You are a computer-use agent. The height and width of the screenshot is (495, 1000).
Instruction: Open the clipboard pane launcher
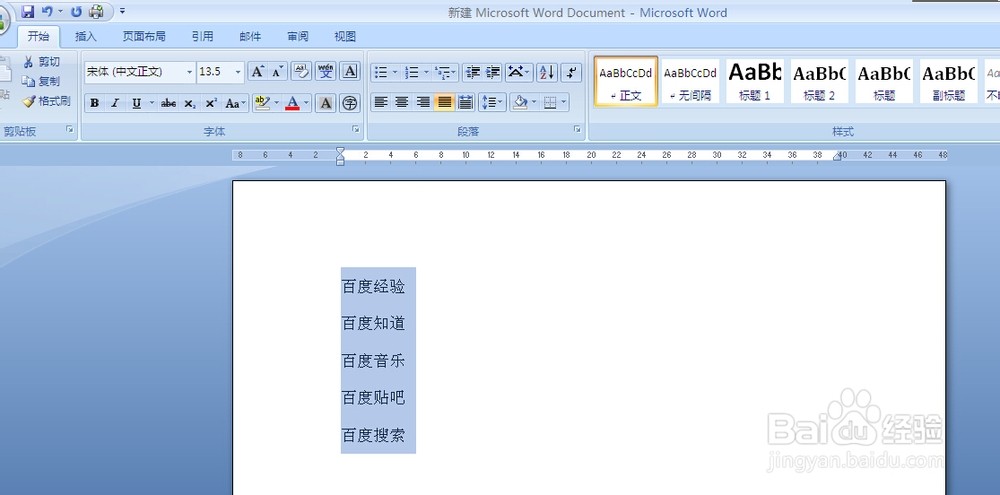pyautogui.click(x=70, y=129)
